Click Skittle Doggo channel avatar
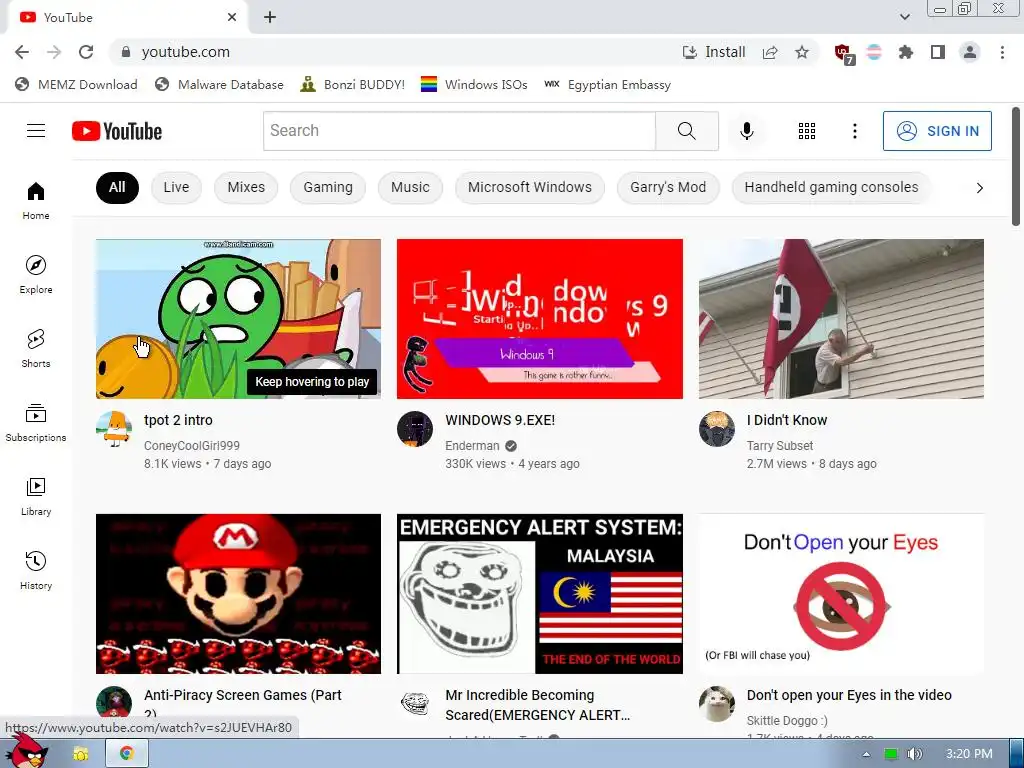 [x=716, y=703]
